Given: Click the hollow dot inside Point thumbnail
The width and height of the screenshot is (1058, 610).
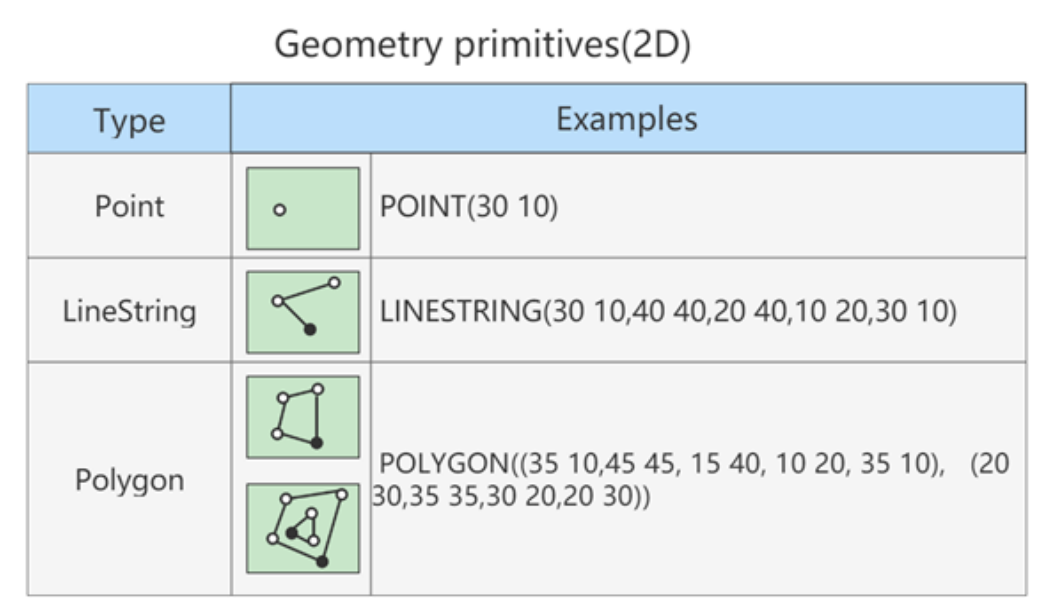Looking at the screenshot, I should (x=280, y=210).
